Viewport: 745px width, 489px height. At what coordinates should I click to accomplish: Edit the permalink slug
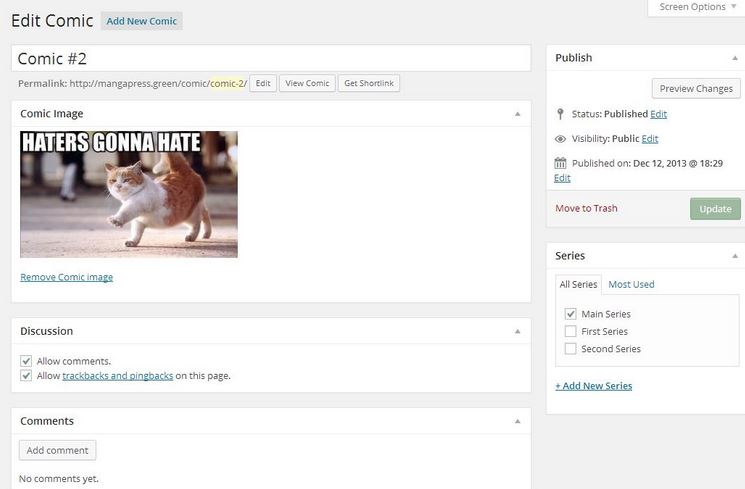point(263,83)
